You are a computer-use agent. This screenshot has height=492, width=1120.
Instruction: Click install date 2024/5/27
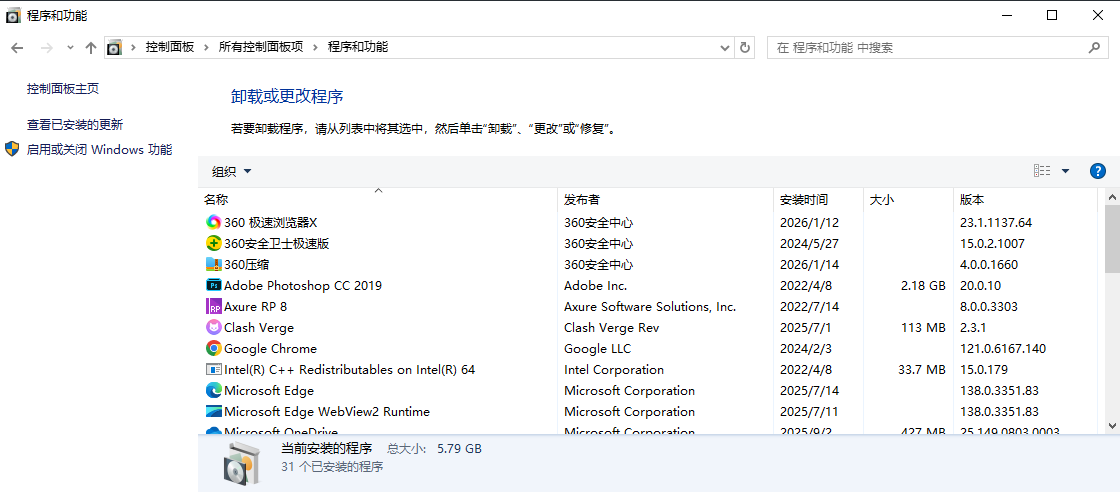click(x=809, y=244)
